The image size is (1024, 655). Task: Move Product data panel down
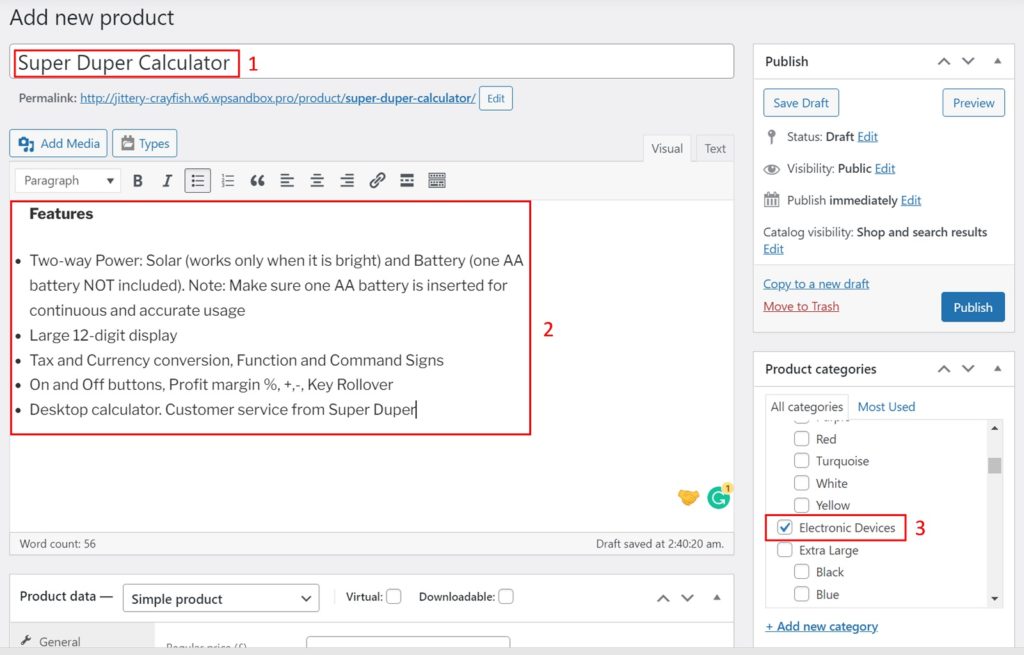pyautogui.click(x=688, y=598)
